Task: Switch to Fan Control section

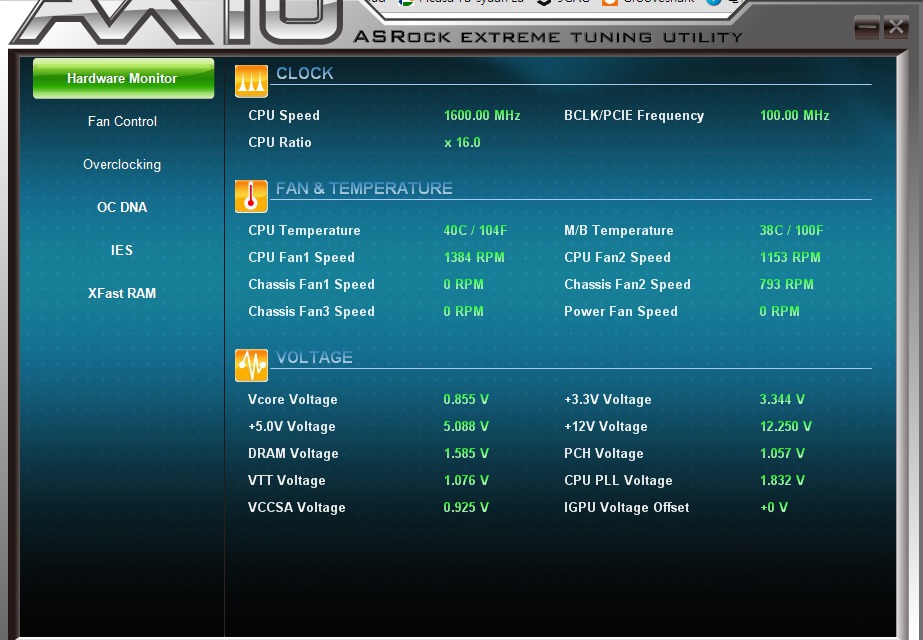Action: pyautogui.click(x=122, y=121)
